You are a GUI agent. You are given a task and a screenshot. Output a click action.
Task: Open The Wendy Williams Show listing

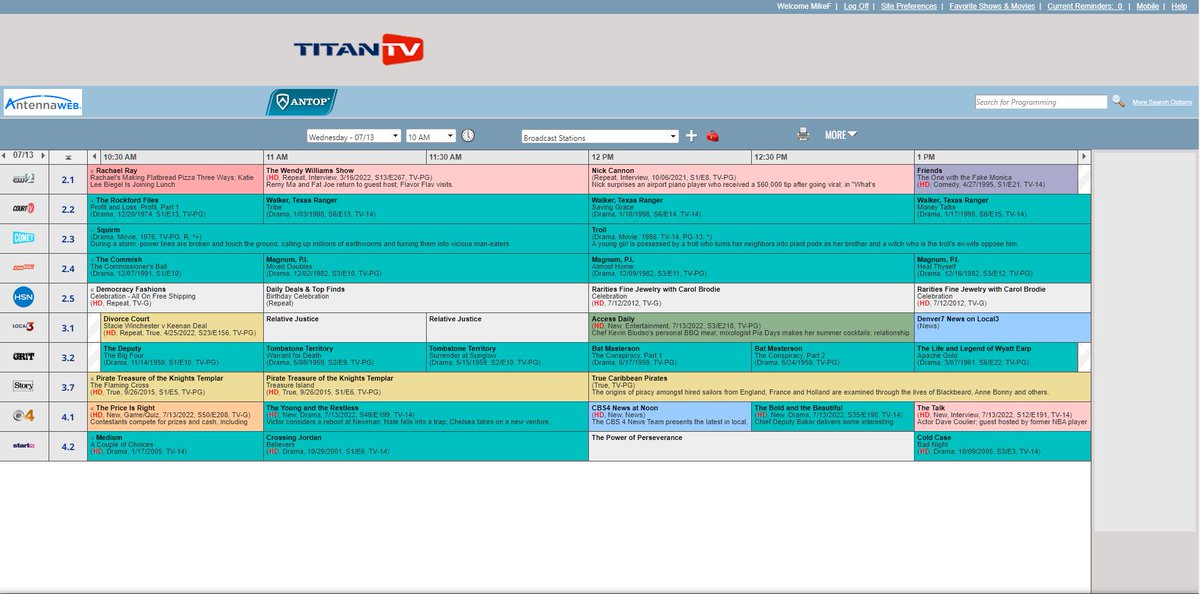pos(425,179)
